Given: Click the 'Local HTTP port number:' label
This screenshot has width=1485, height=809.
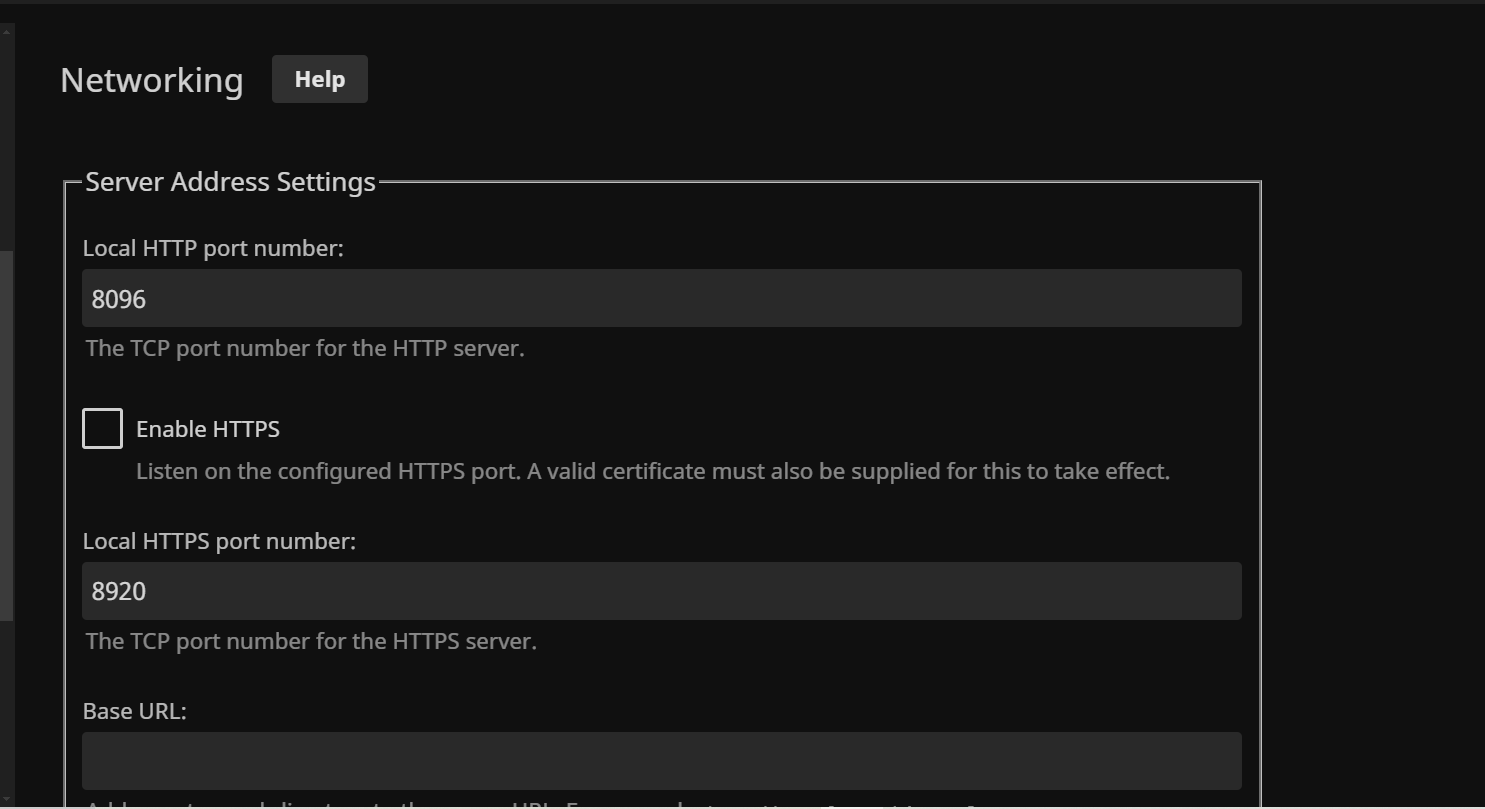Looking at the screenshot, I should click(x=213, y=248).
